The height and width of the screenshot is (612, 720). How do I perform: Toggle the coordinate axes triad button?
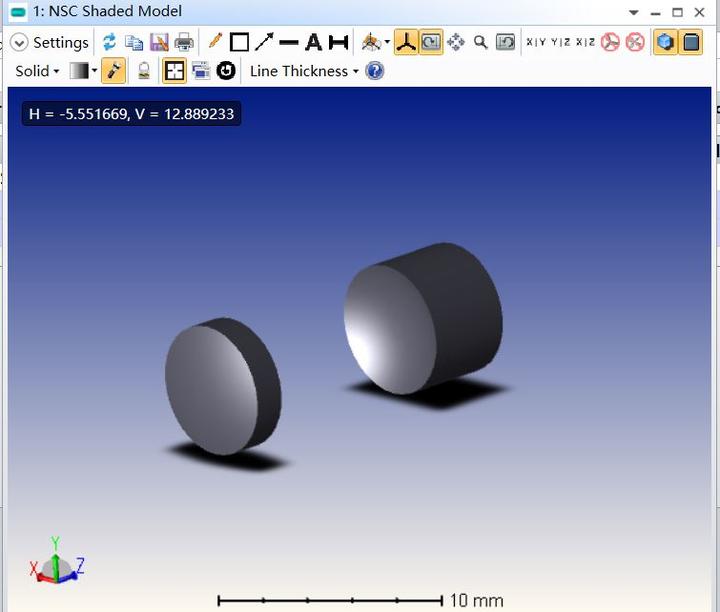pos(406,42)
